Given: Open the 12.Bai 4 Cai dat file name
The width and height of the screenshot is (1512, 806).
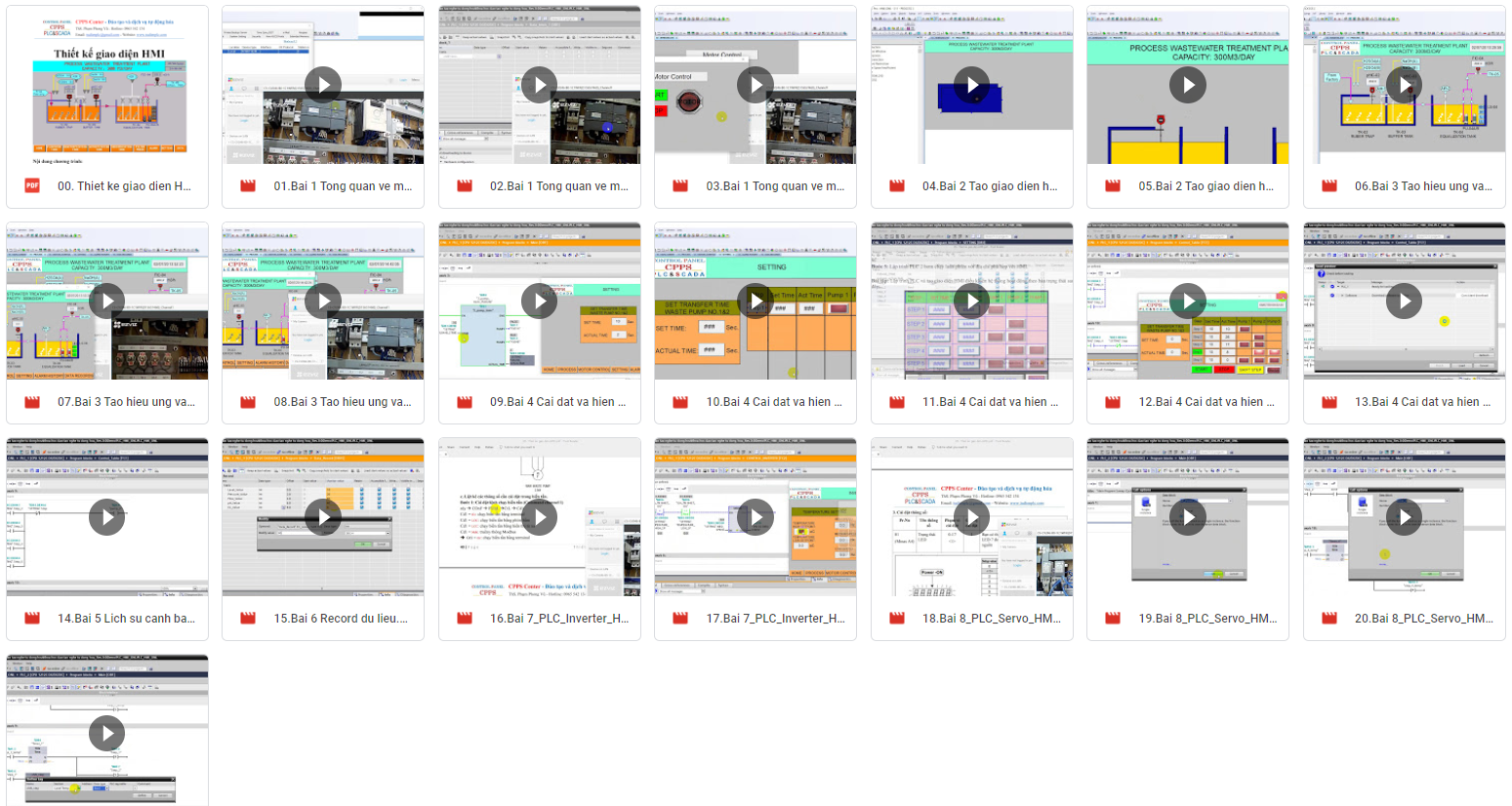Looking at the screenshot, I should click(1206, 402).
